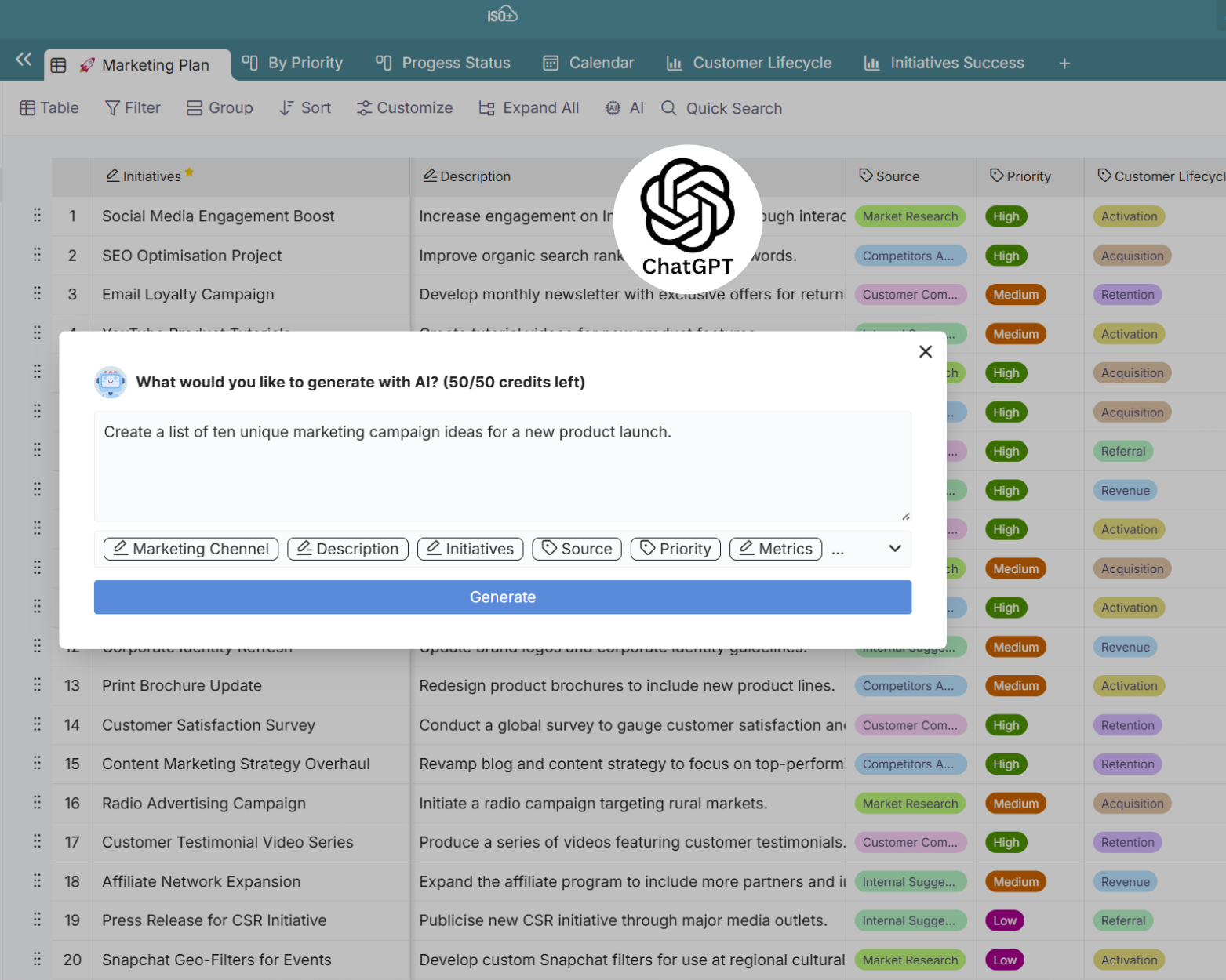The height and width of the screenshot is (980, 1226).
Task: Select 'Print Brochure Update' initiative cell
Action: [251, 686]
